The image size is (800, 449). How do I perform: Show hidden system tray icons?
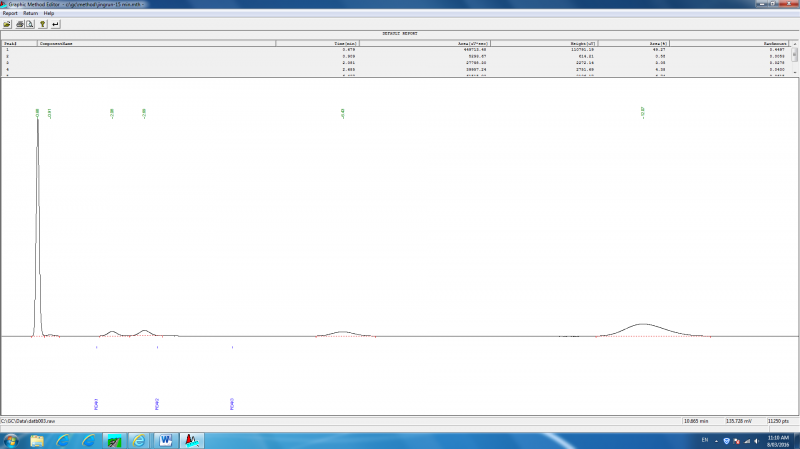coord(716,441)
